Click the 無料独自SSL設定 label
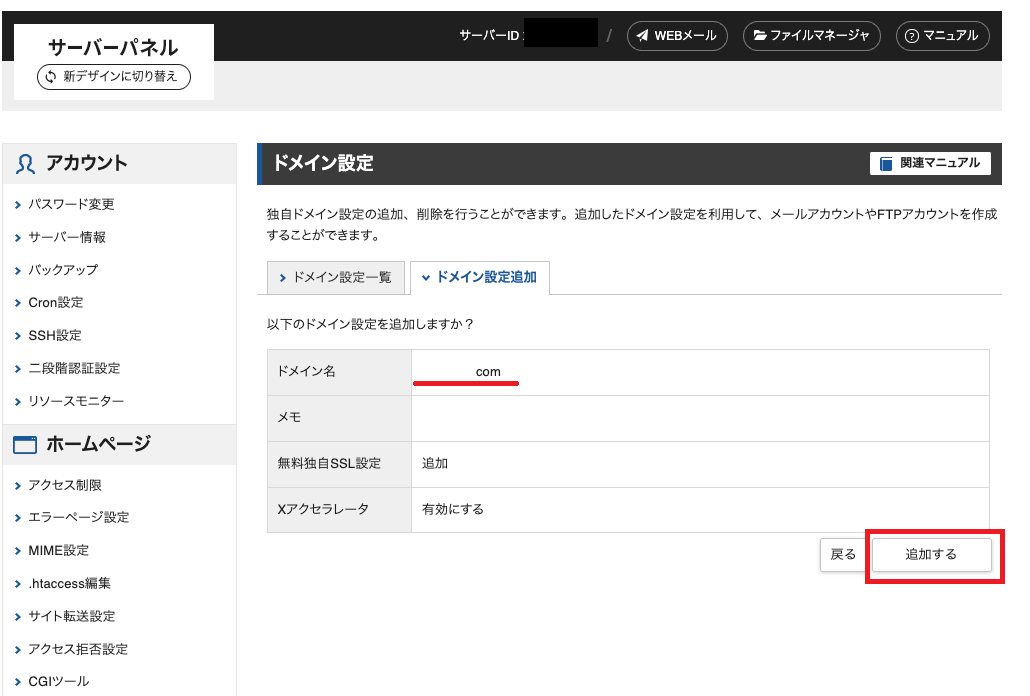This screenshot has width=1030, height=696. 329,464
